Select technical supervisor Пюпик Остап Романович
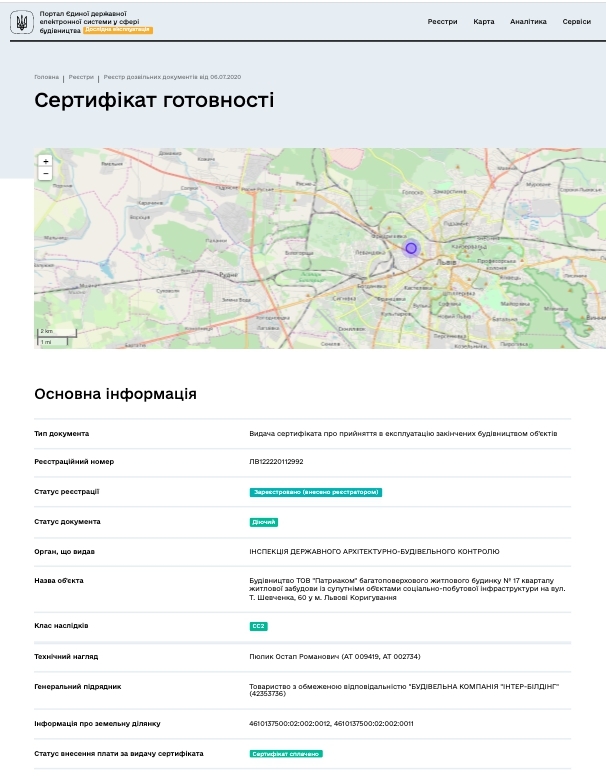Image resolution: width=606 pixels, height=777 pixels. point(335,657)
